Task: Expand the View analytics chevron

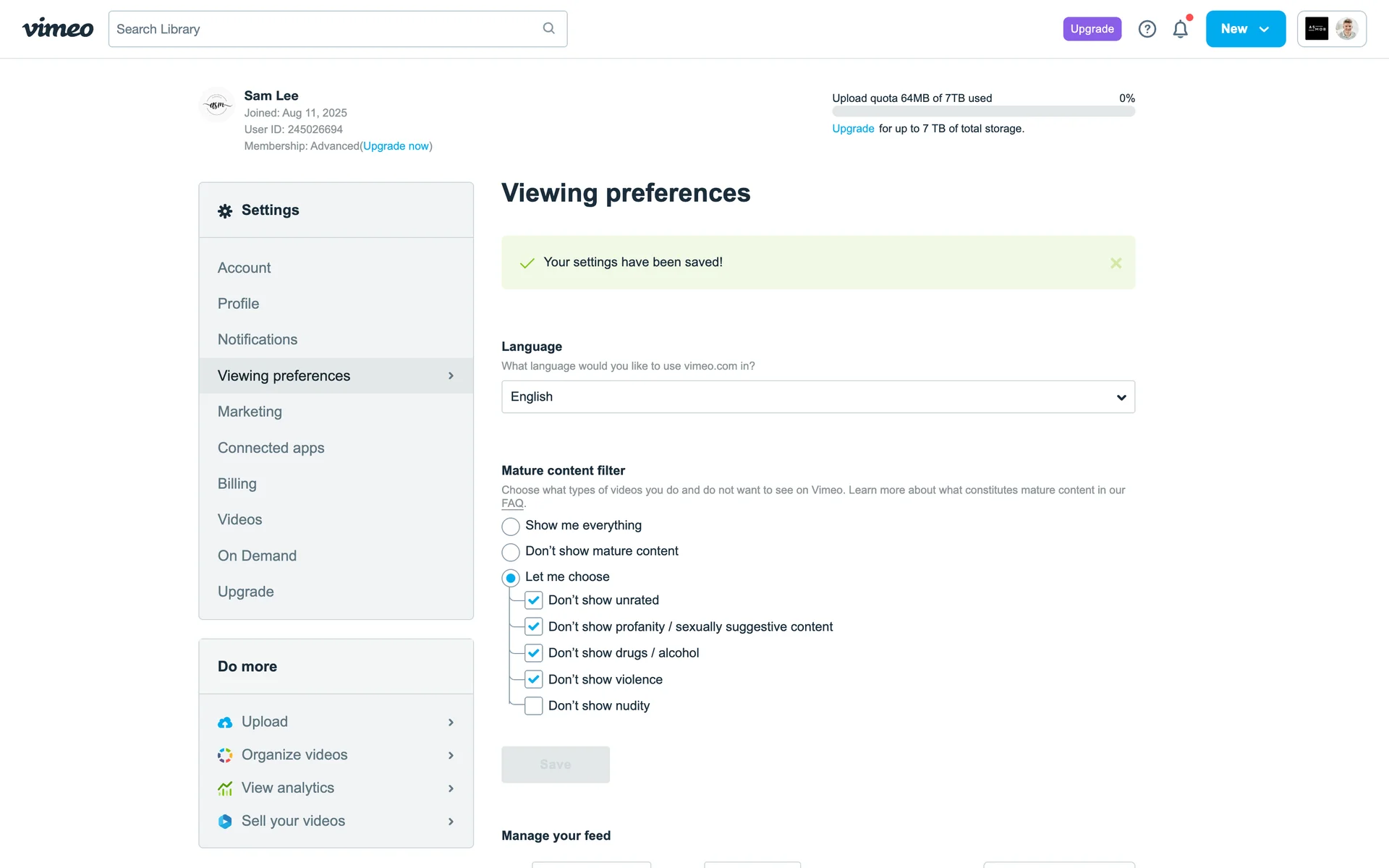Action: click(451, 788)
